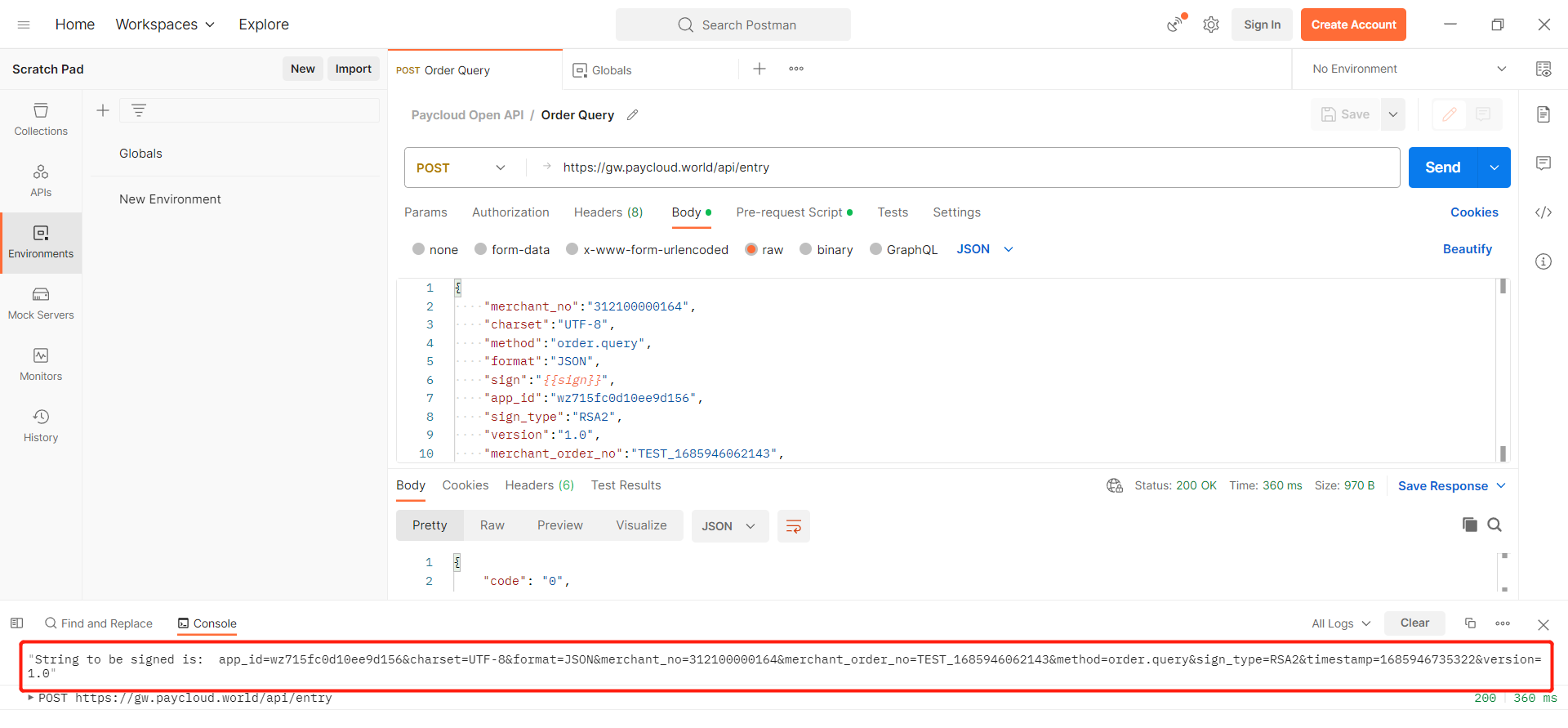Toggle line wrap icon in response toolbar

[x=794, y=526]
